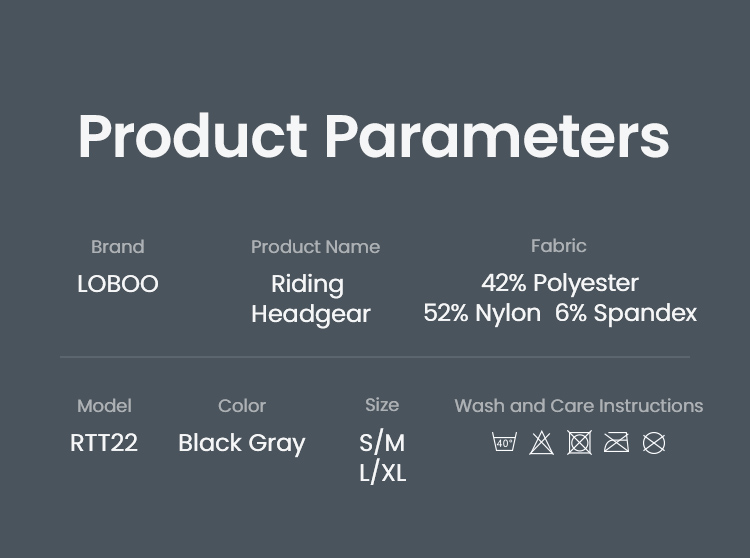Viewport: 750px width, 558px height.
Task: Click the 40° machine wash icon
Action: [x=505, y=442]
